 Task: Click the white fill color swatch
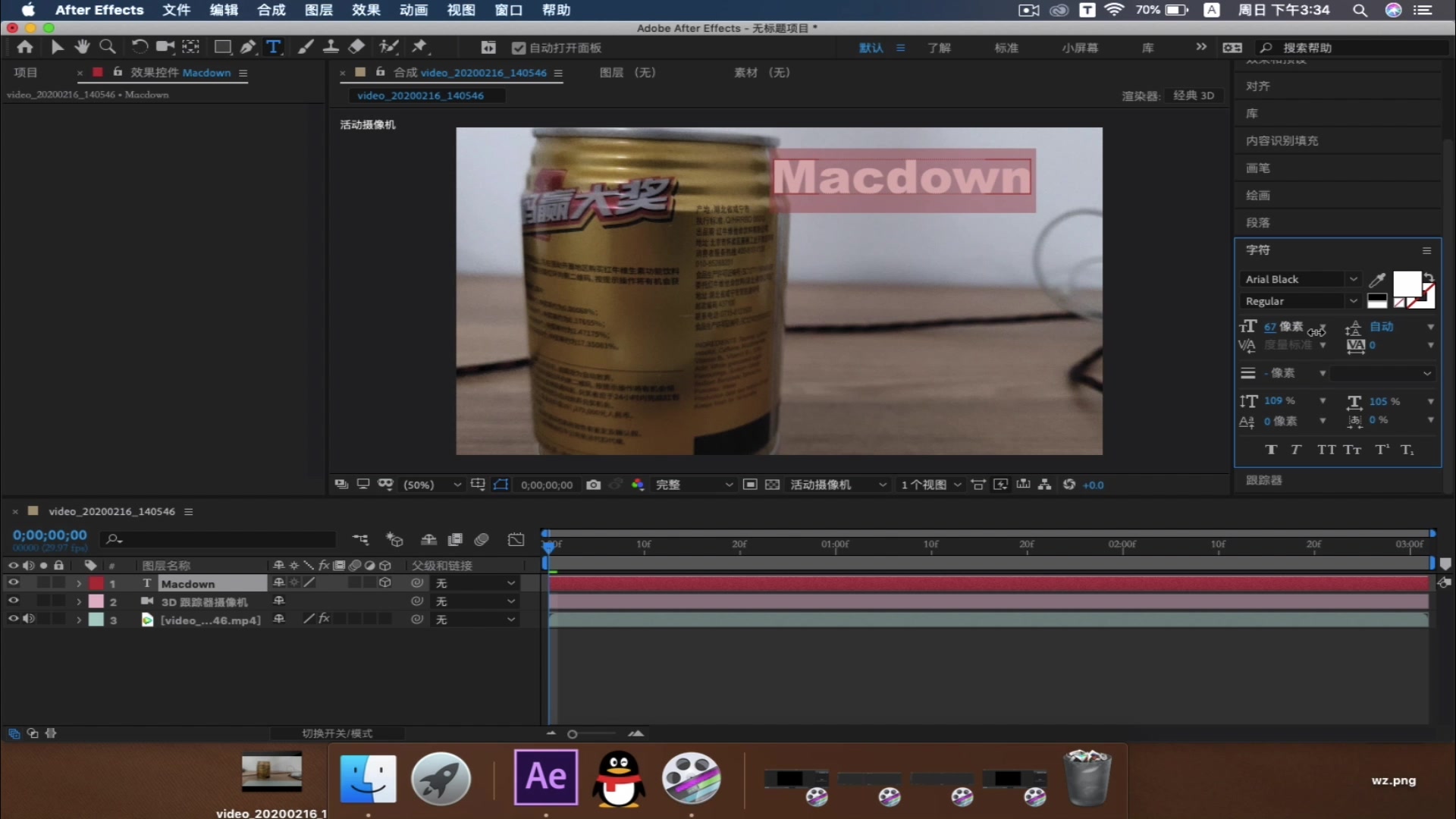[x=1407, y=284]
